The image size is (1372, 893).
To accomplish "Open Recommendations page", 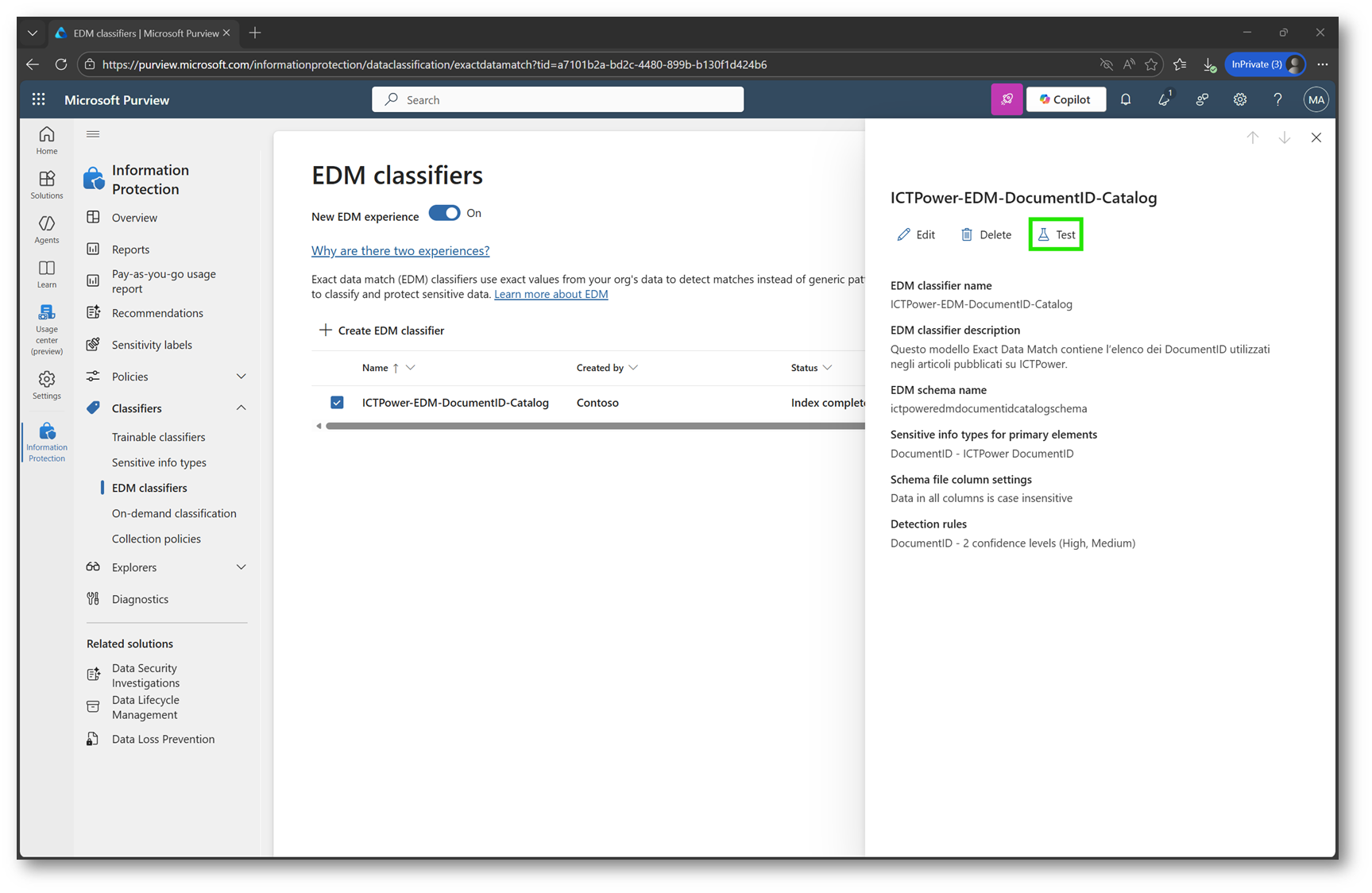I will click(x=157, y=313).
